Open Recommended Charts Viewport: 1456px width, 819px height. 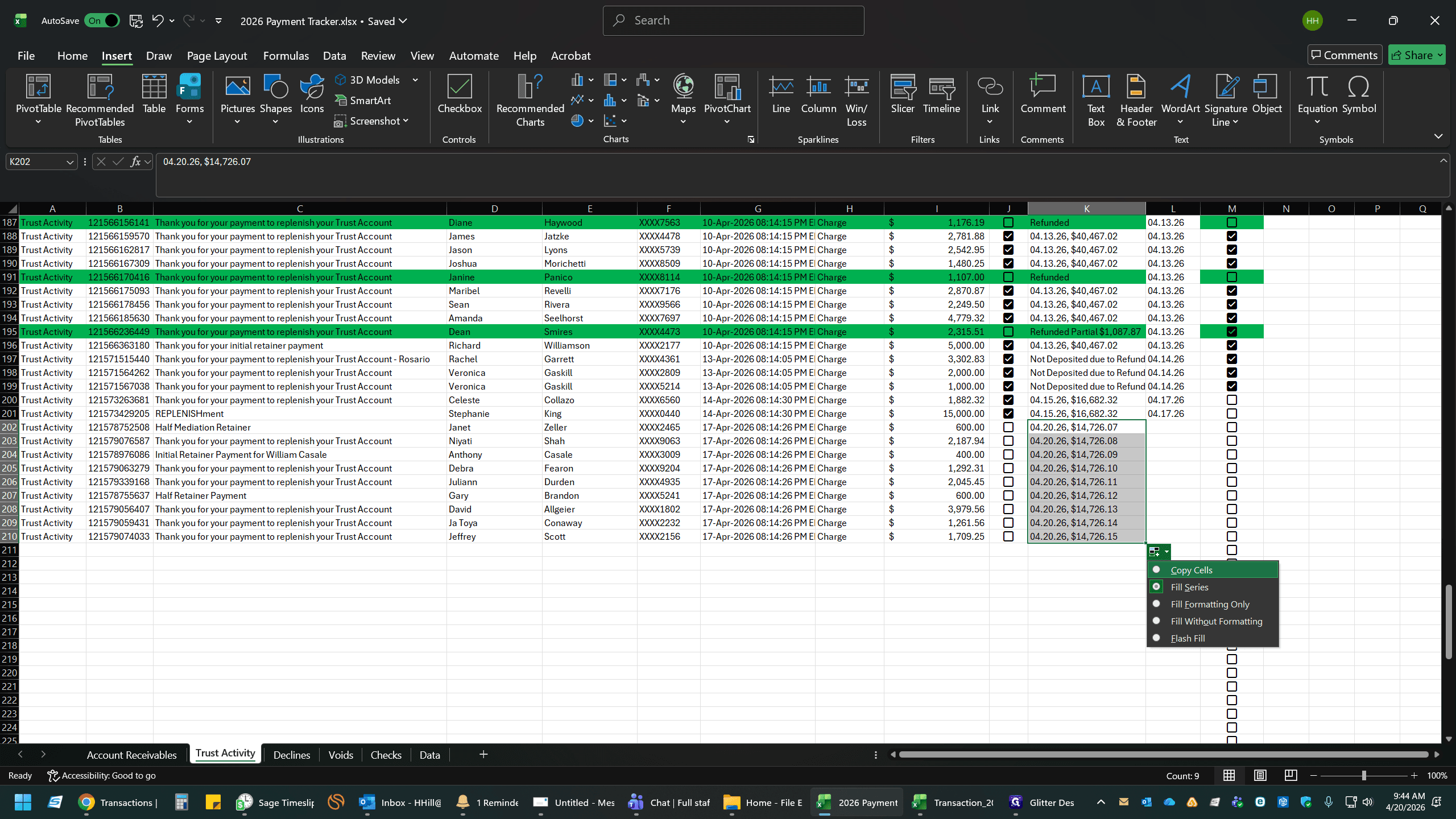tap(530, 101)
